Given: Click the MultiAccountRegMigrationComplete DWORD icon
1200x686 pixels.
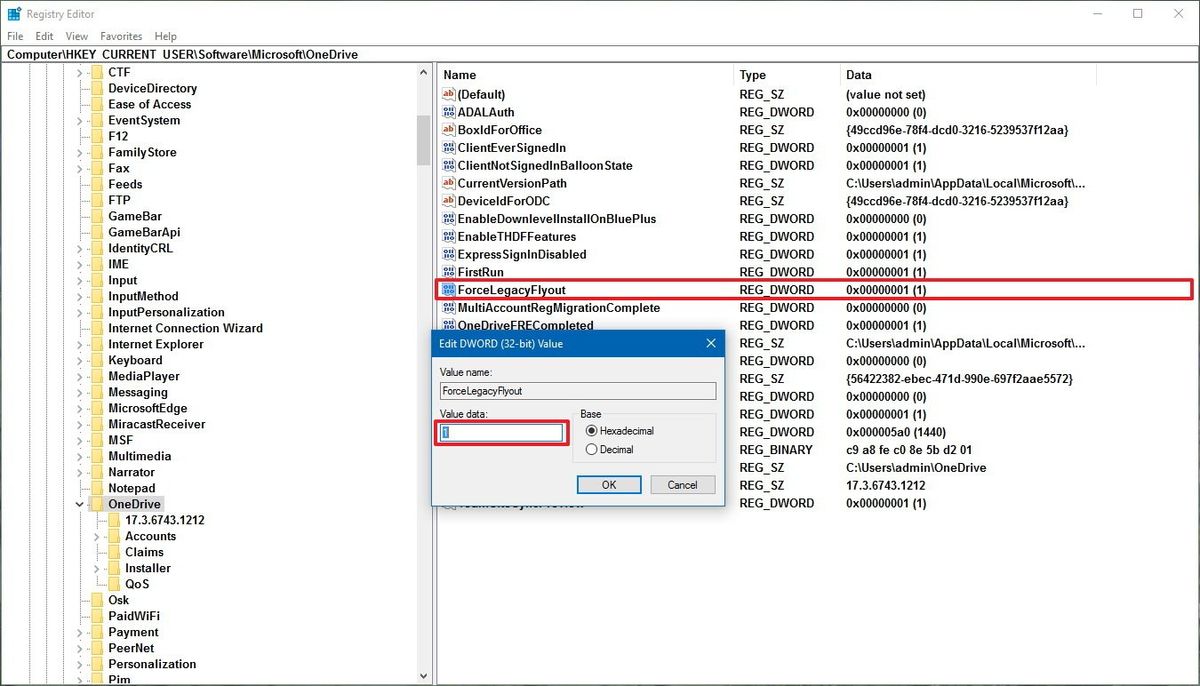Looking at the screenshot, I should pos(449,308).
